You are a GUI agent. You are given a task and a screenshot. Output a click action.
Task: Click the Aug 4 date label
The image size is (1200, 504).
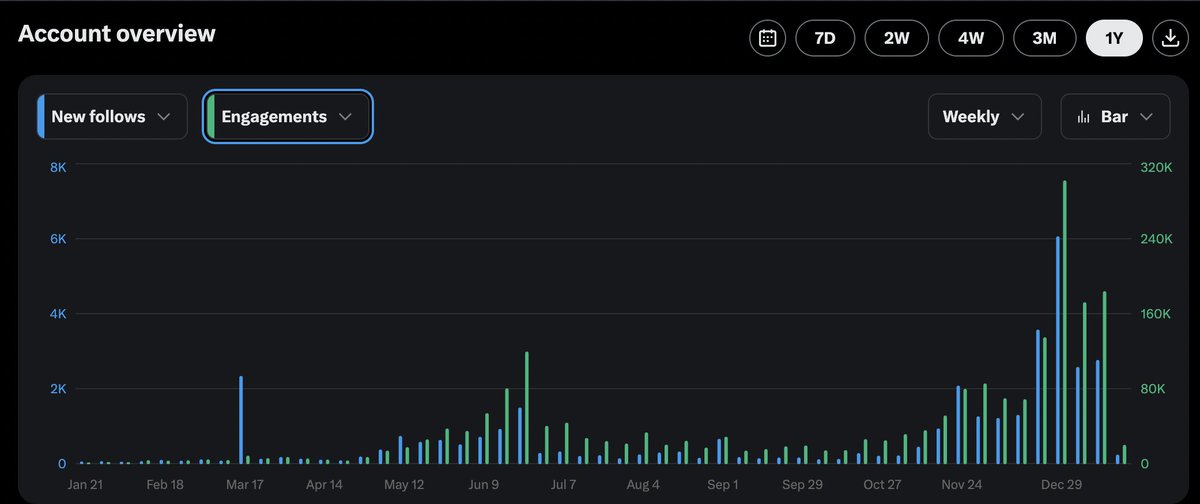(x=642, y=485)
